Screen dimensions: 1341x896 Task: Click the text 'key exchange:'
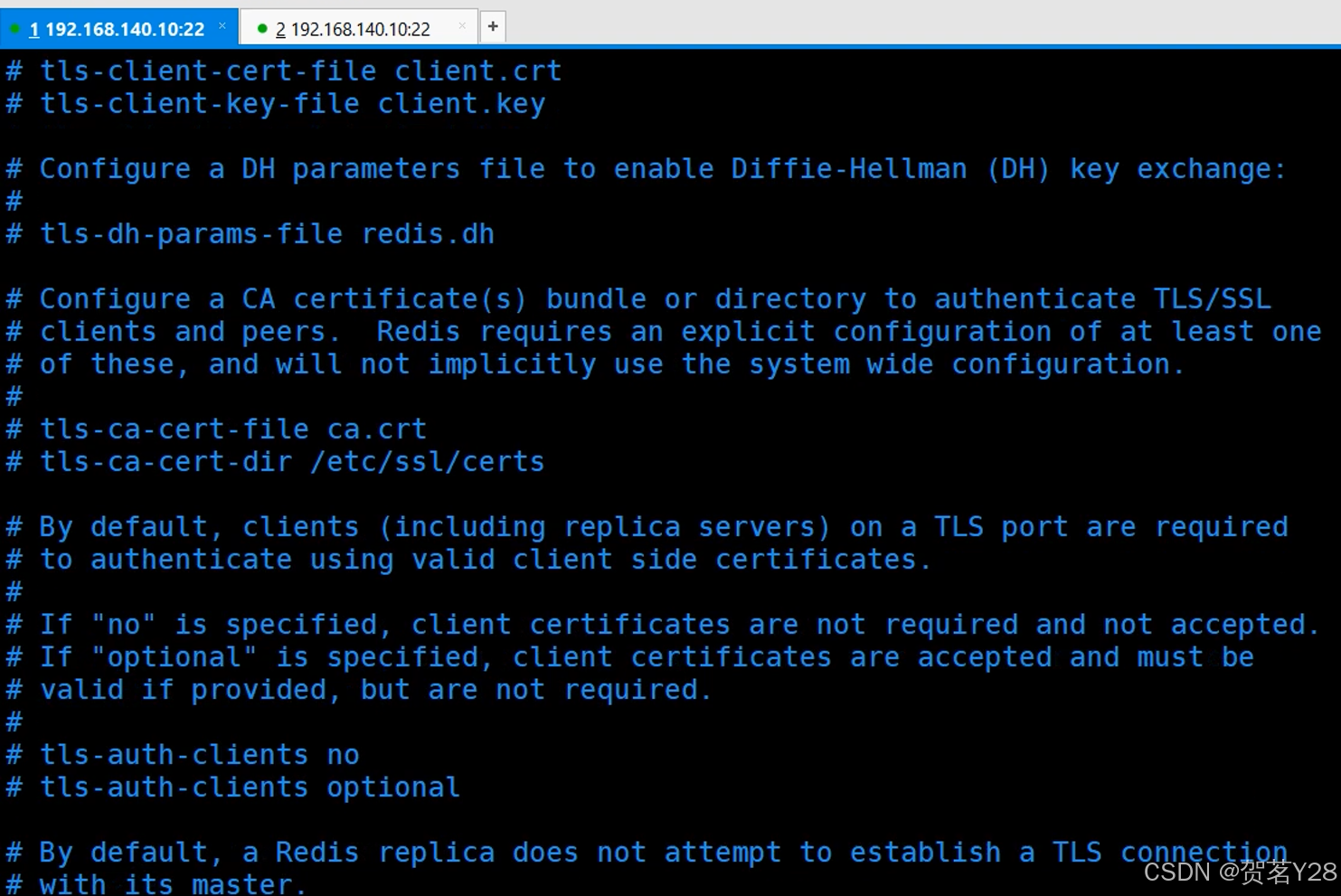tap(1178, 169)
